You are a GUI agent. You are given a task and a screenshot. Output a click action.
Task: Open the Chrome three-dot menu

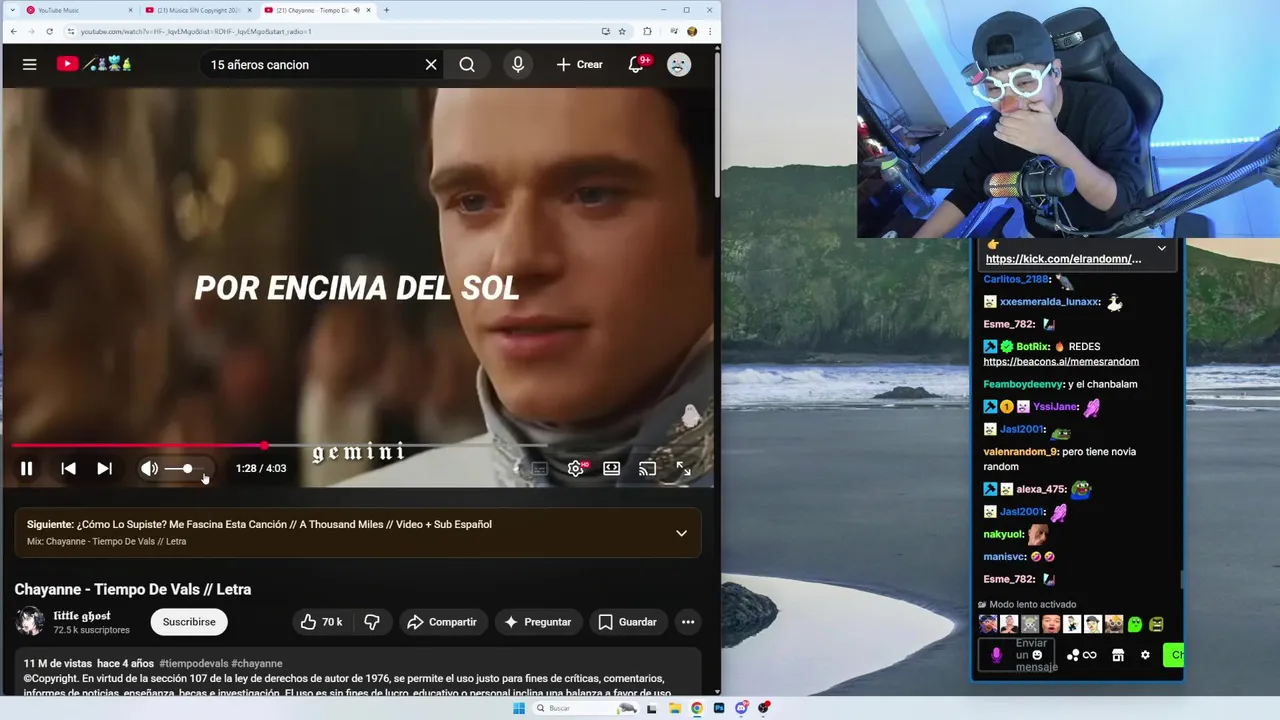[x=711, y=31]
